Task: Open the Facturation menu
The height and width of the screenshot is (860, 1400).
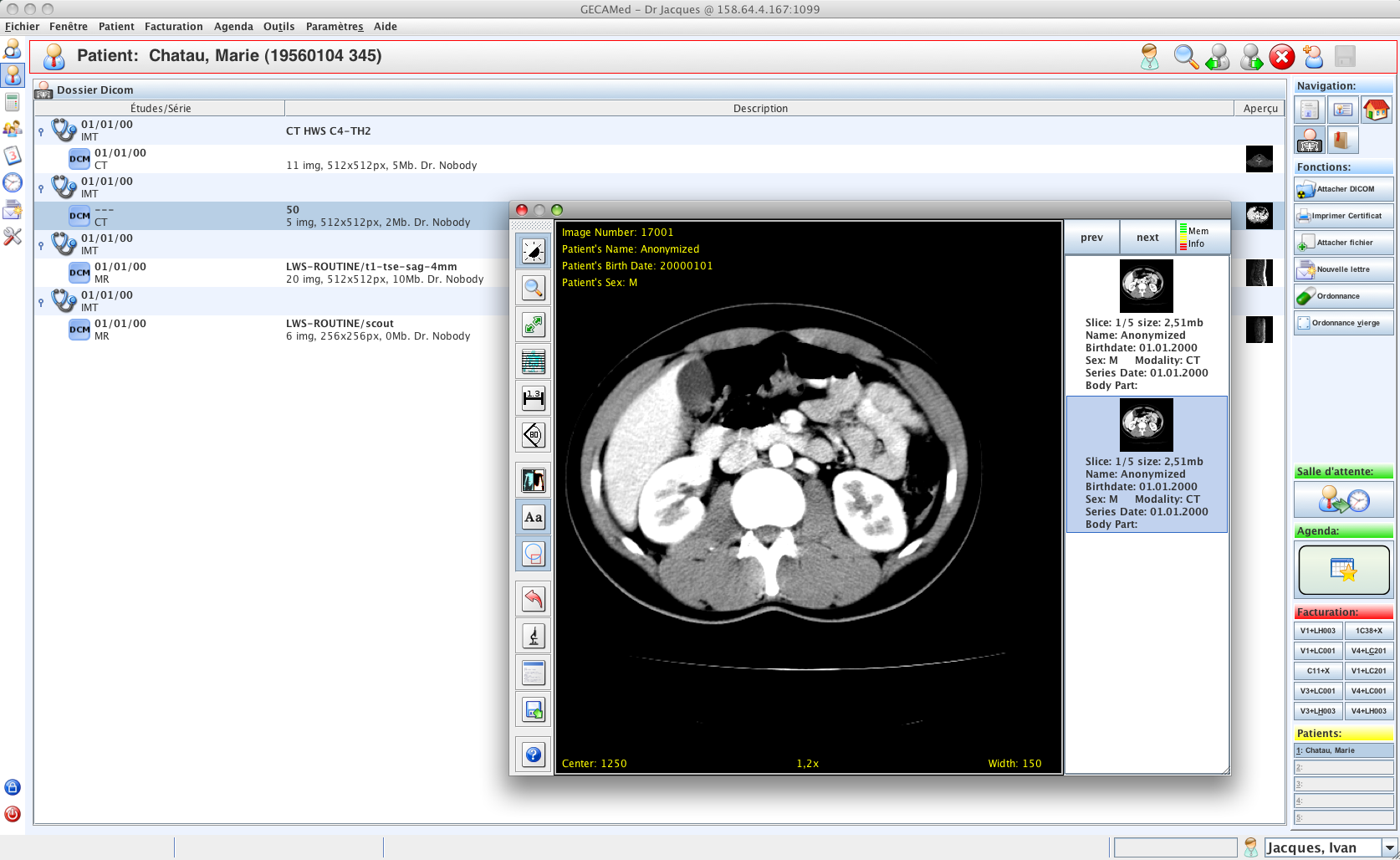Action: coord(173,27)
